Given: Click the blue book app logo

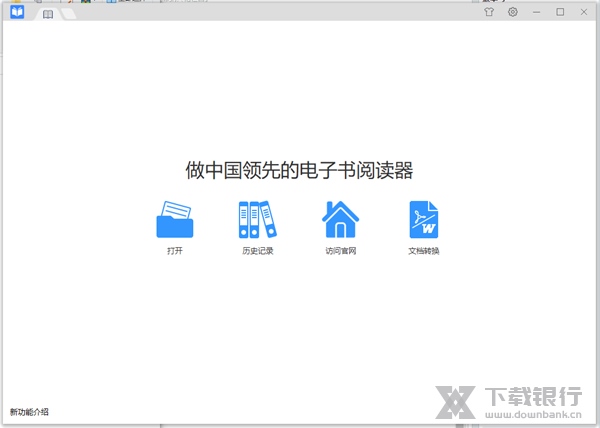Looking at the screenshot, I should [x=17, y=13].
